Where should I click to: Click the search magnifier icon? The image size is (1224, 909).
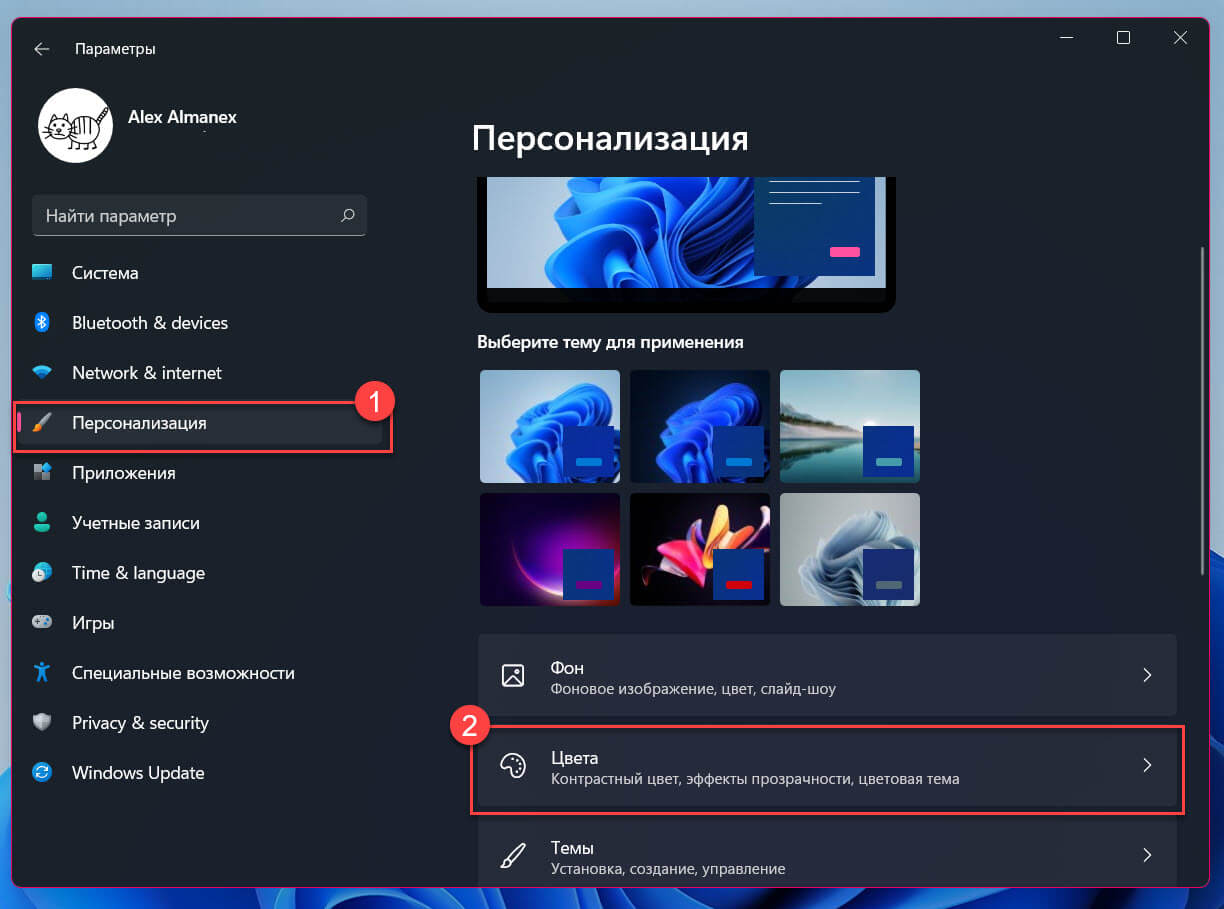pyautogui.click(x=347, y=215)
